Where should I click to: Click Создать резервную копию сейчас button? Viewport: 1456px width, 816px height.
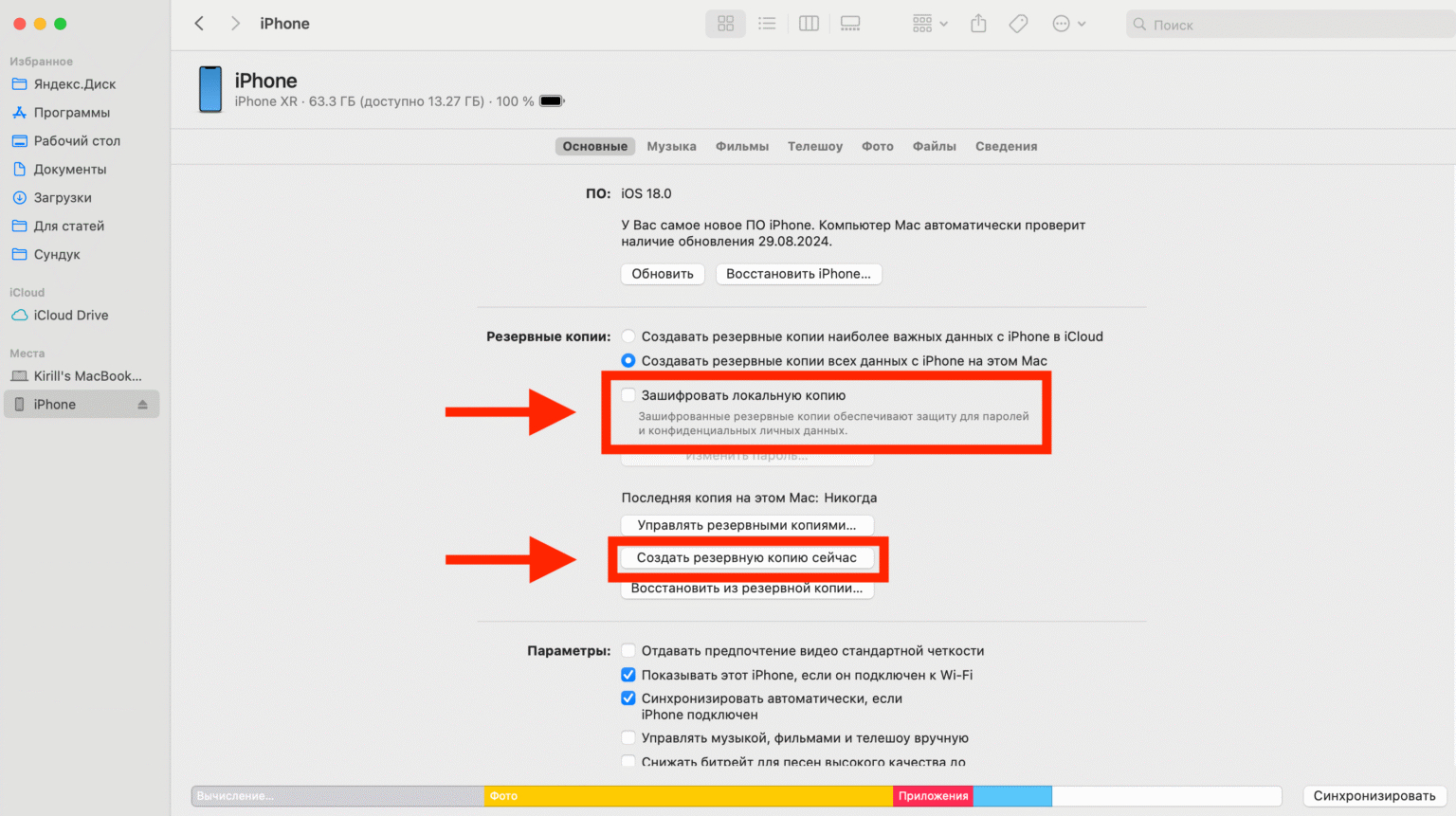pyautogui.click(x=747, y=557)
